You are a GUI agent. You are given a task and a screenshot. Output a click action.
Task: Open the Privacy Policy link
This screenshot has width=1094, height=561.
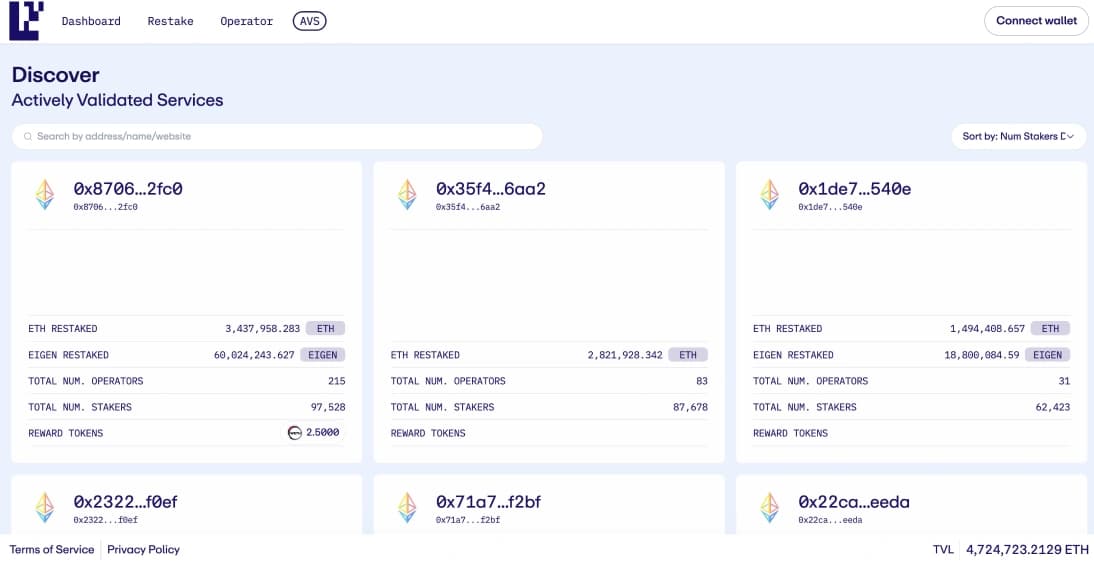pyautogui.click(x=143, y=549)
